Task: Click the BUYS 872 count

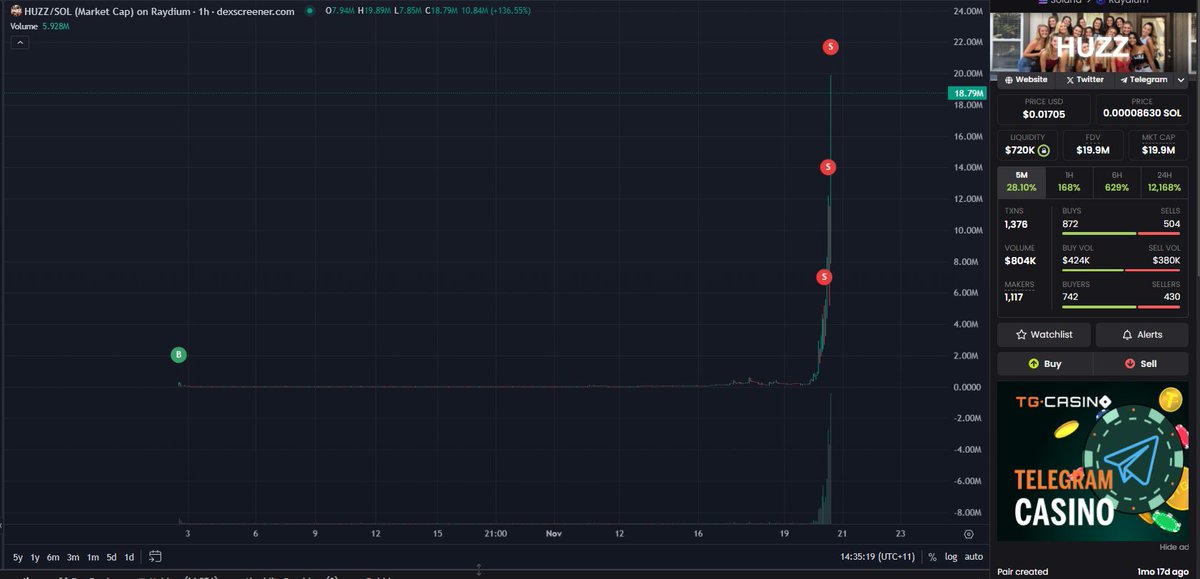Action: [x=1071, y=224]
